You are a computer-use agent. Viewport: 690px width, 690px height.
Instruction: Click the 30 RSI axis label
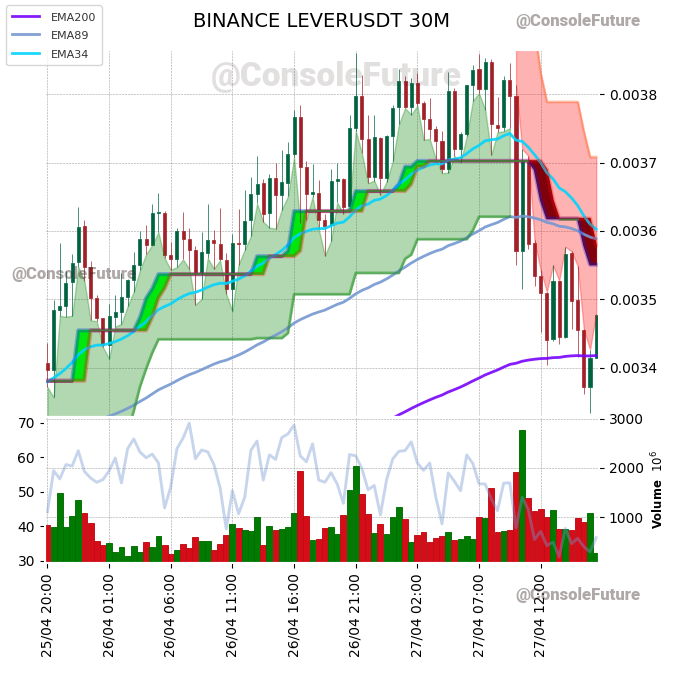26,561
